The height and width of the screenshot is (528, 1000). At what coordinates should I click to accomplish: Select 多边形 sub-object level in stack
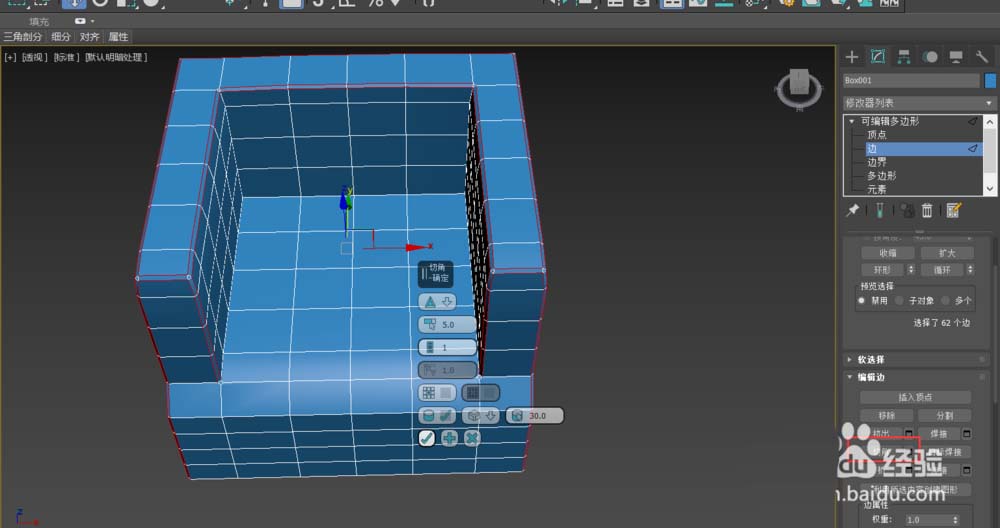pyautogui.click(x=881, y=175)
